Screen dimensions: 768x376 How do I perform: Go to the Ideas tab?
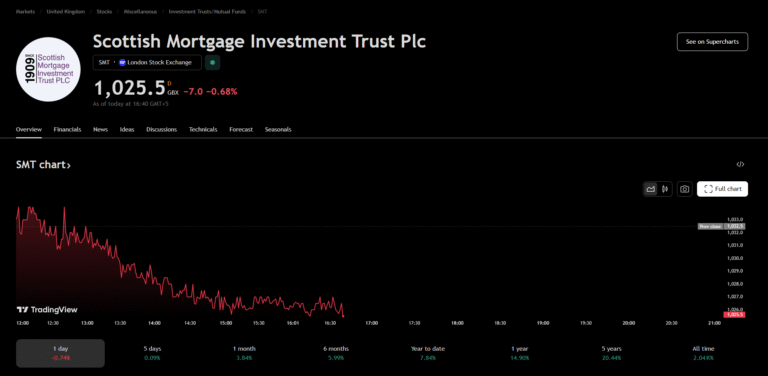[127, 130]
